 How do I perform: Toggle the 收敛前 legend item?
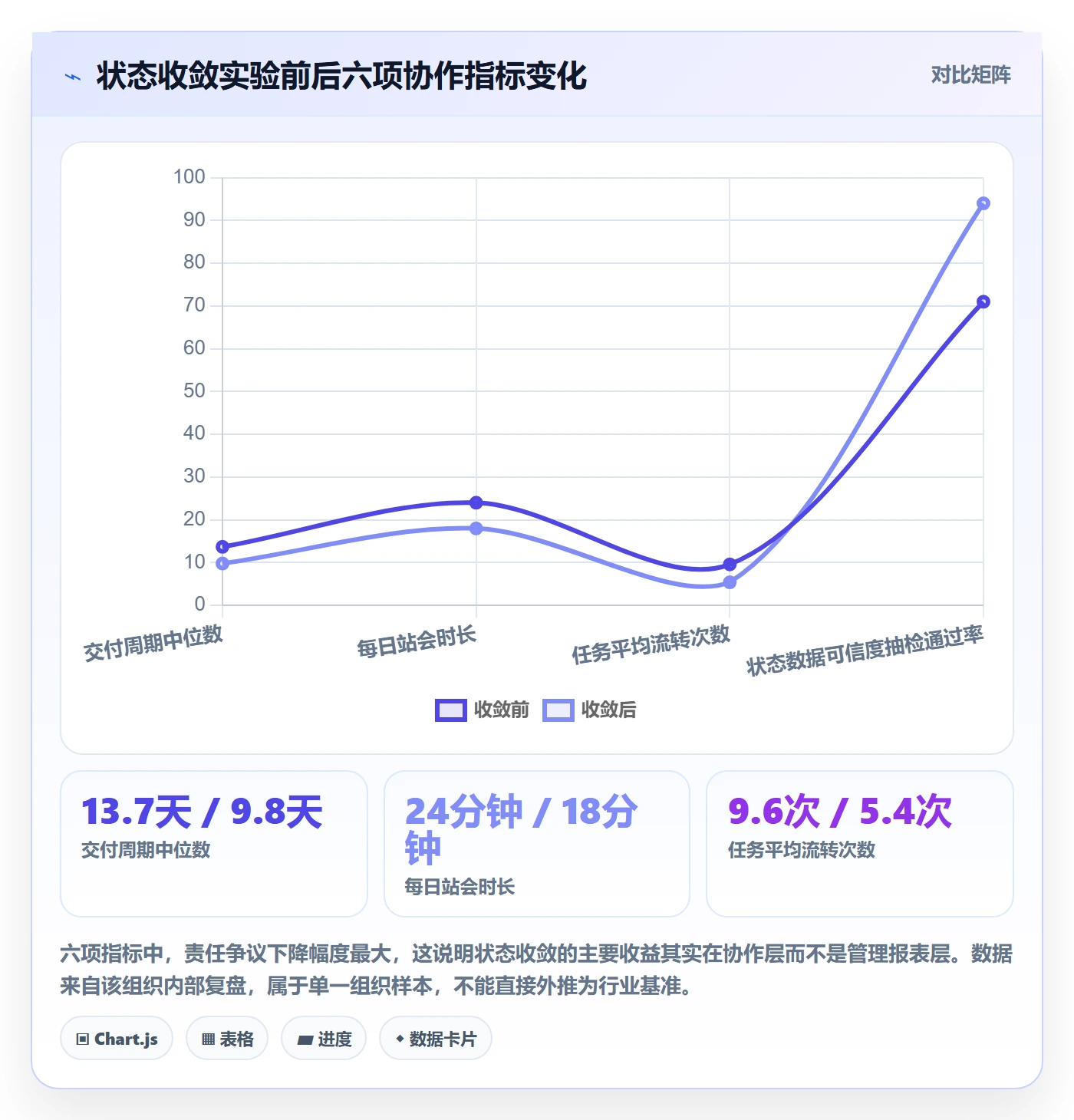pyautogui.click(x=483, y=710)
